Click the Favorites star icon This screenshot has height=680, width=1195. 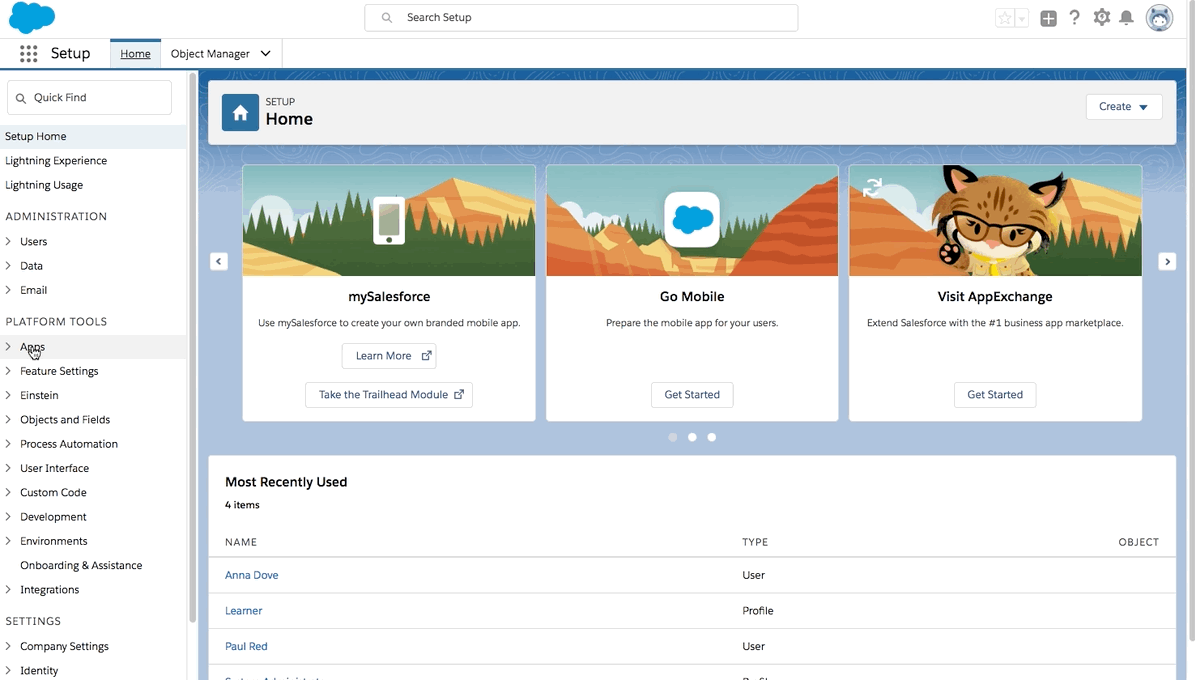click(x=1005, y=18)
